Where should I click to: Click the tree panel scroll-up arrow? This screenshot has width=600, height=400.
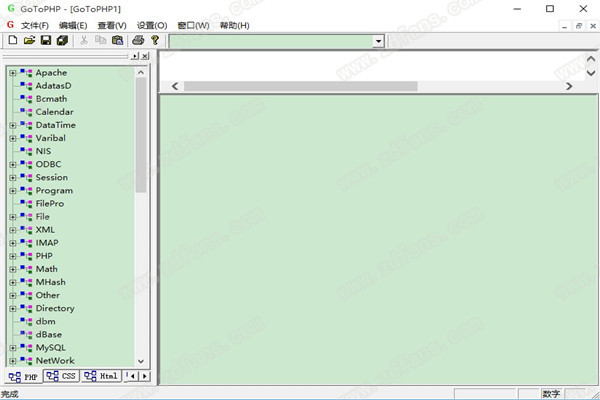(x=141, y=72)
